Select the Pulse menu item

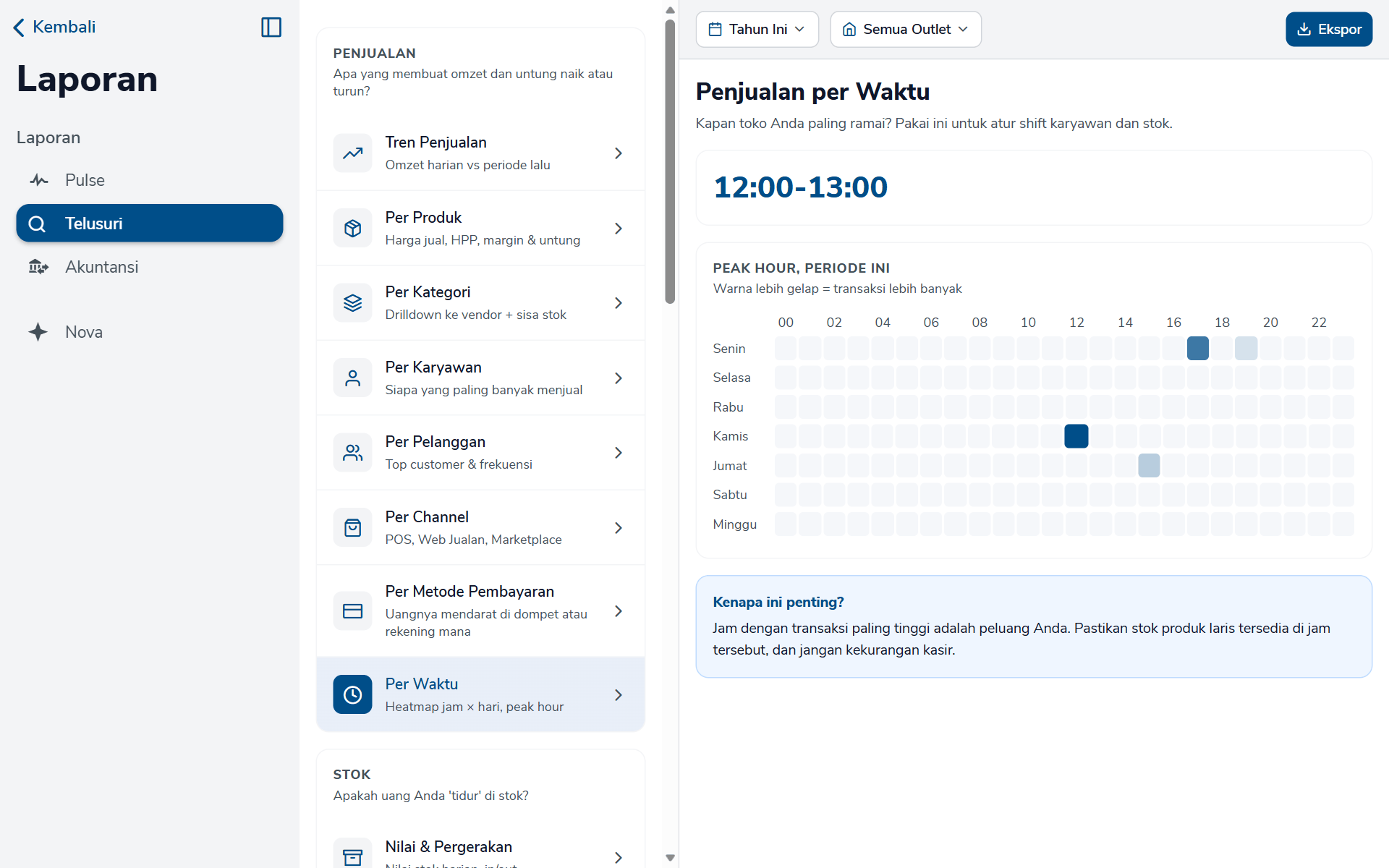click(x=150, y=180)
